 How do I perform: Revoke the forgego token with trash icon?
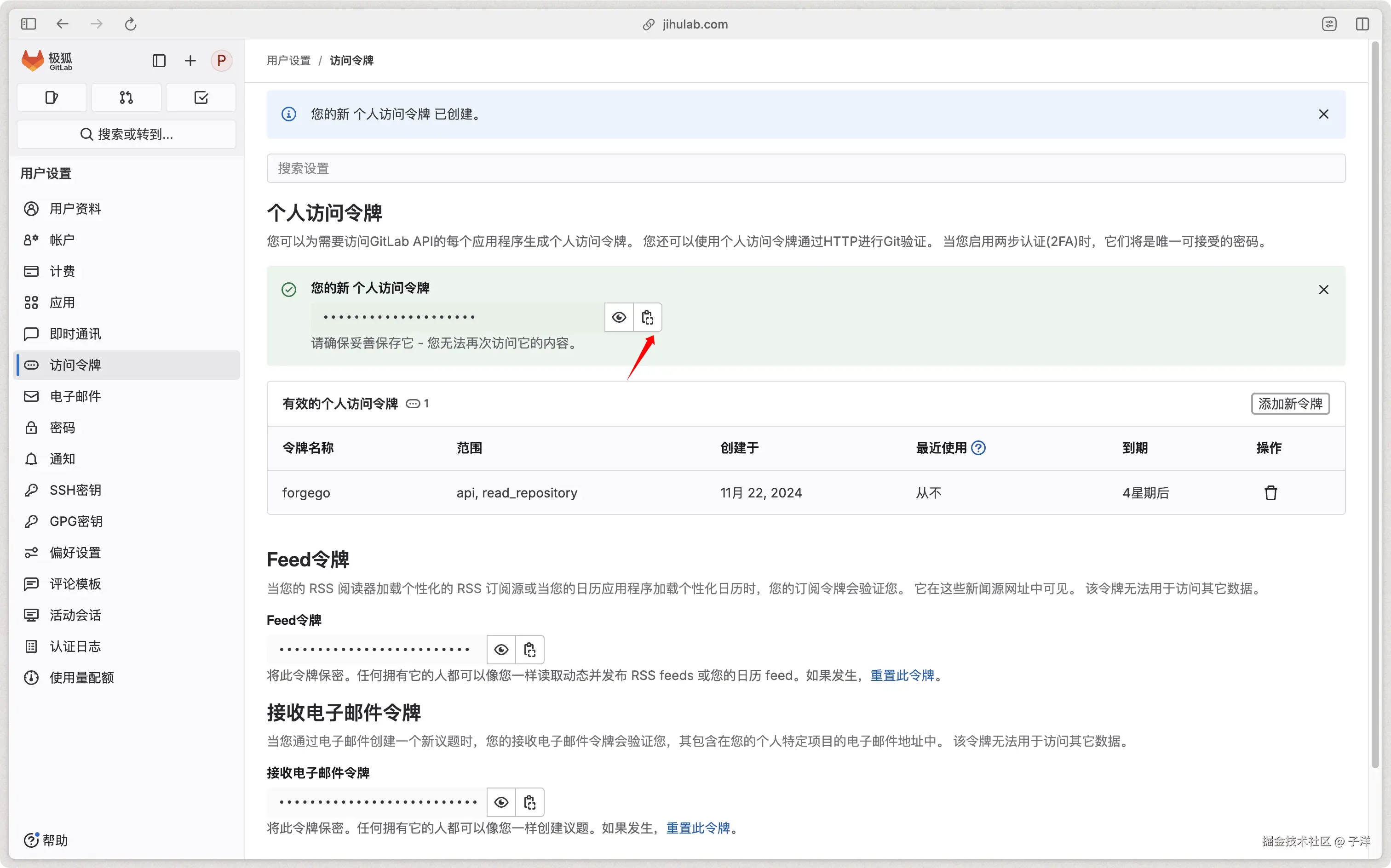pyautogui.click(x=1270, y=492)
